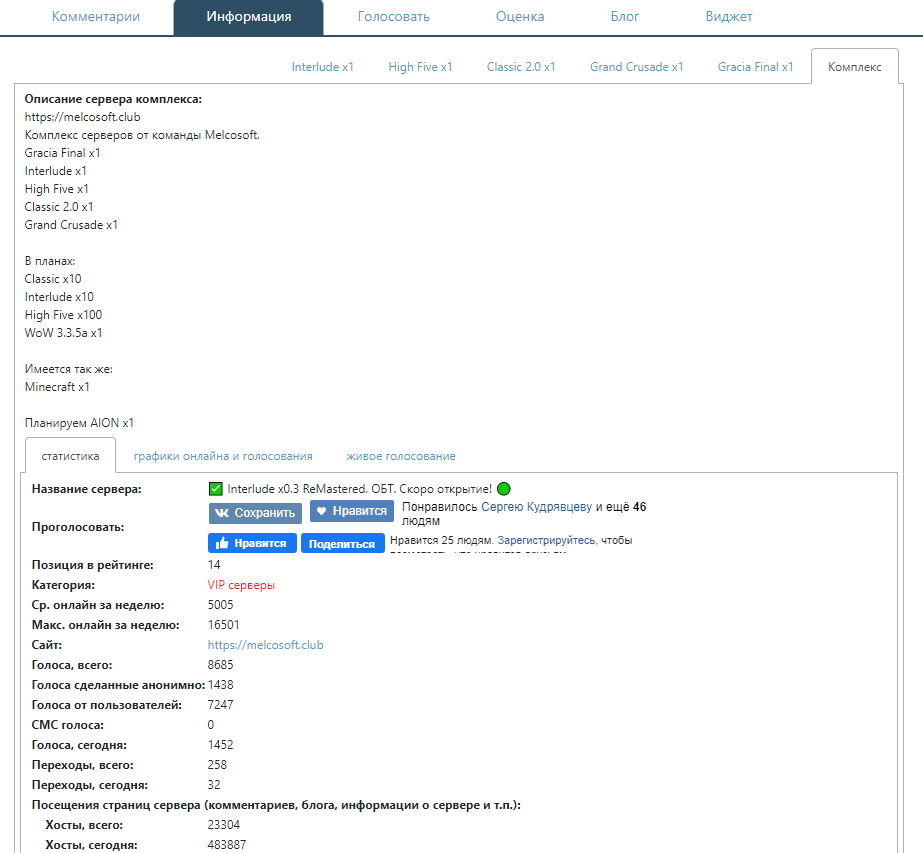Select the Grand Crusade x1 server tab

[636, 67]
